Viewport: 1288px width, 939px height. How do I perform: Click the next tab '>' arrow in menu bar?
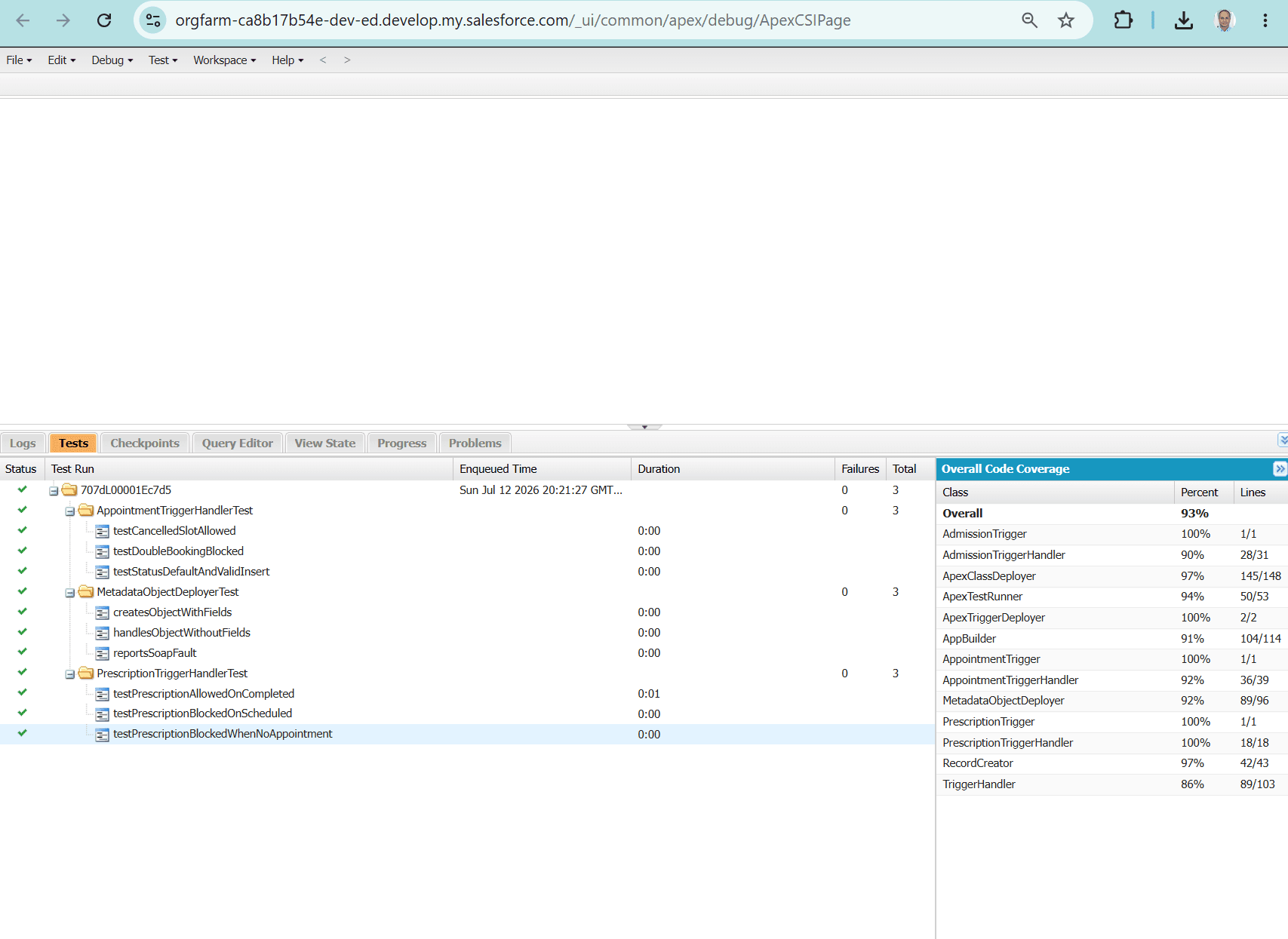point(347,60)
